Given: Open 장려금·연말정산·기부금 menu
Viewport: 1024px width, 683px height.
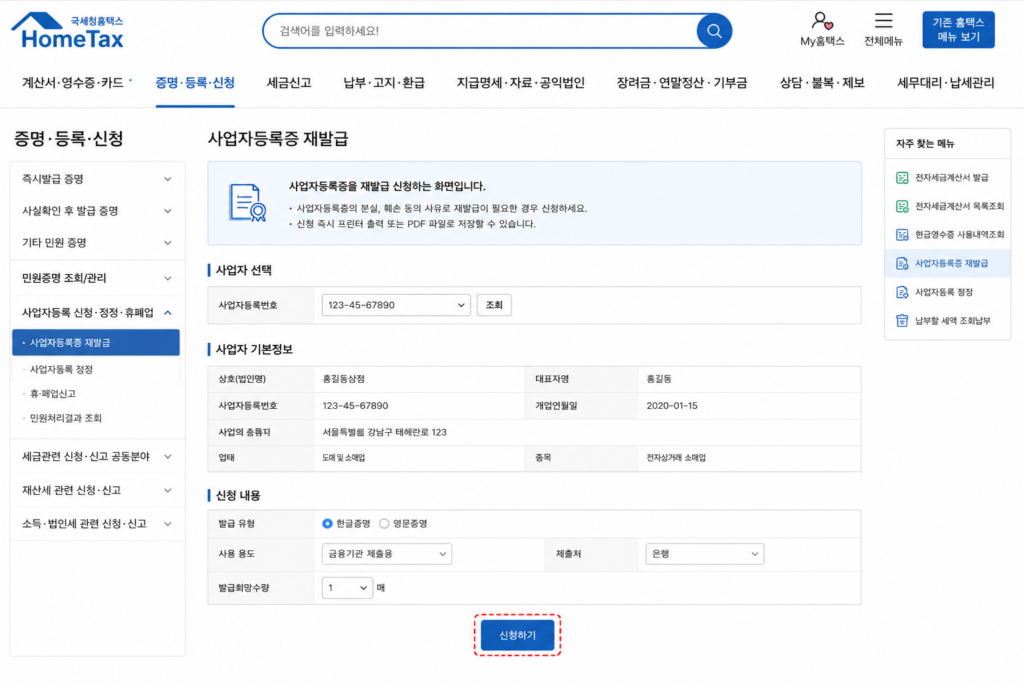Looking at the screenshot, I should point(682,83).
